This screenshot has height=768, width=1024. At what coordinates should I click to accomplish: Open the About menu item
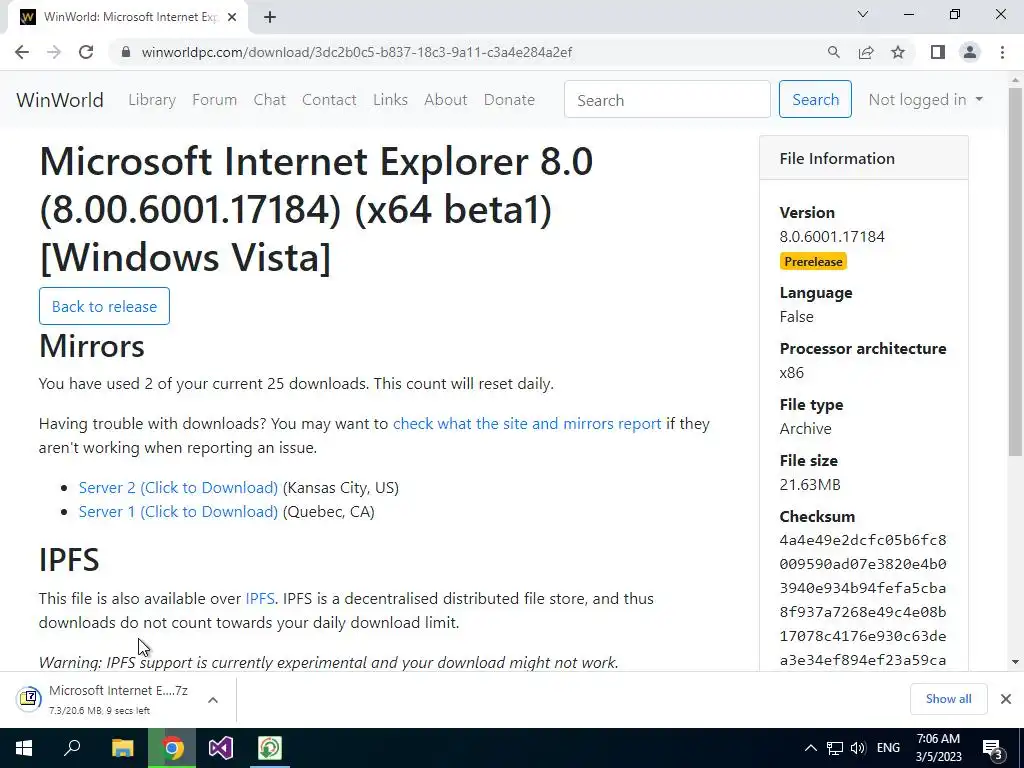click(446, 100)
